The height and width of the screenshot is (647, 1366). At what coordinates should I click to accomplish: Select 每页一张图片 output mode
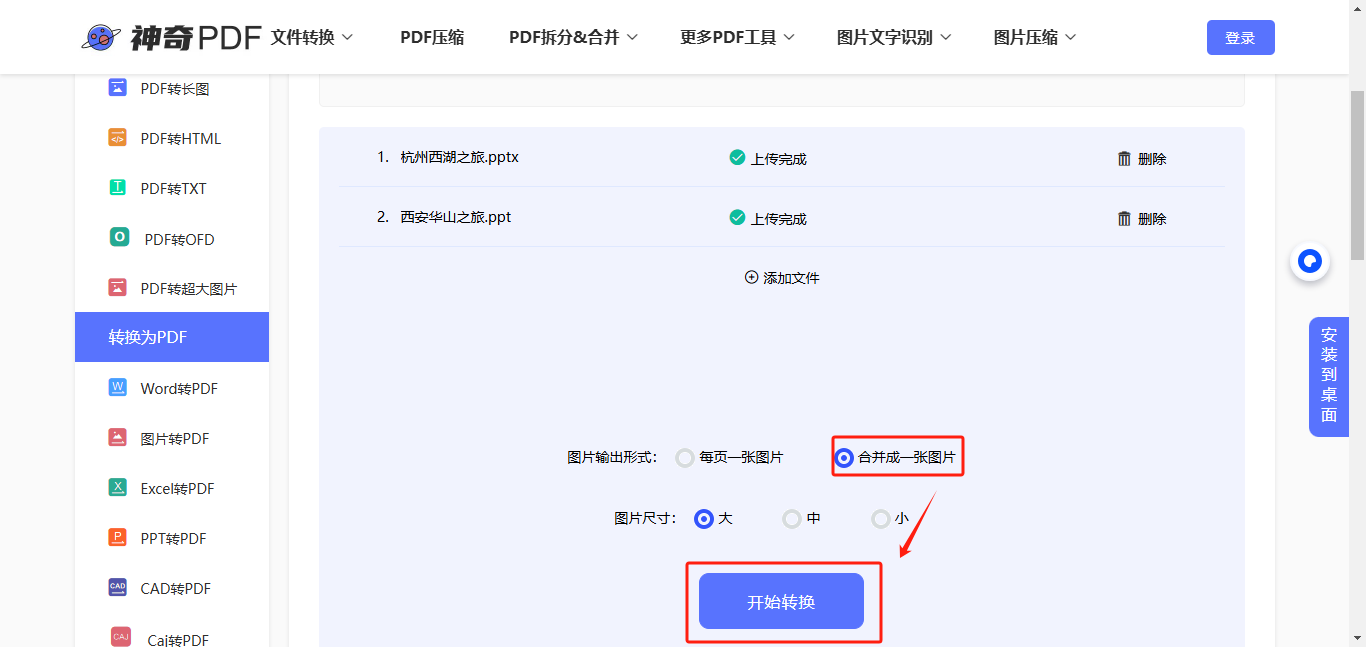(x=685, y=457)
